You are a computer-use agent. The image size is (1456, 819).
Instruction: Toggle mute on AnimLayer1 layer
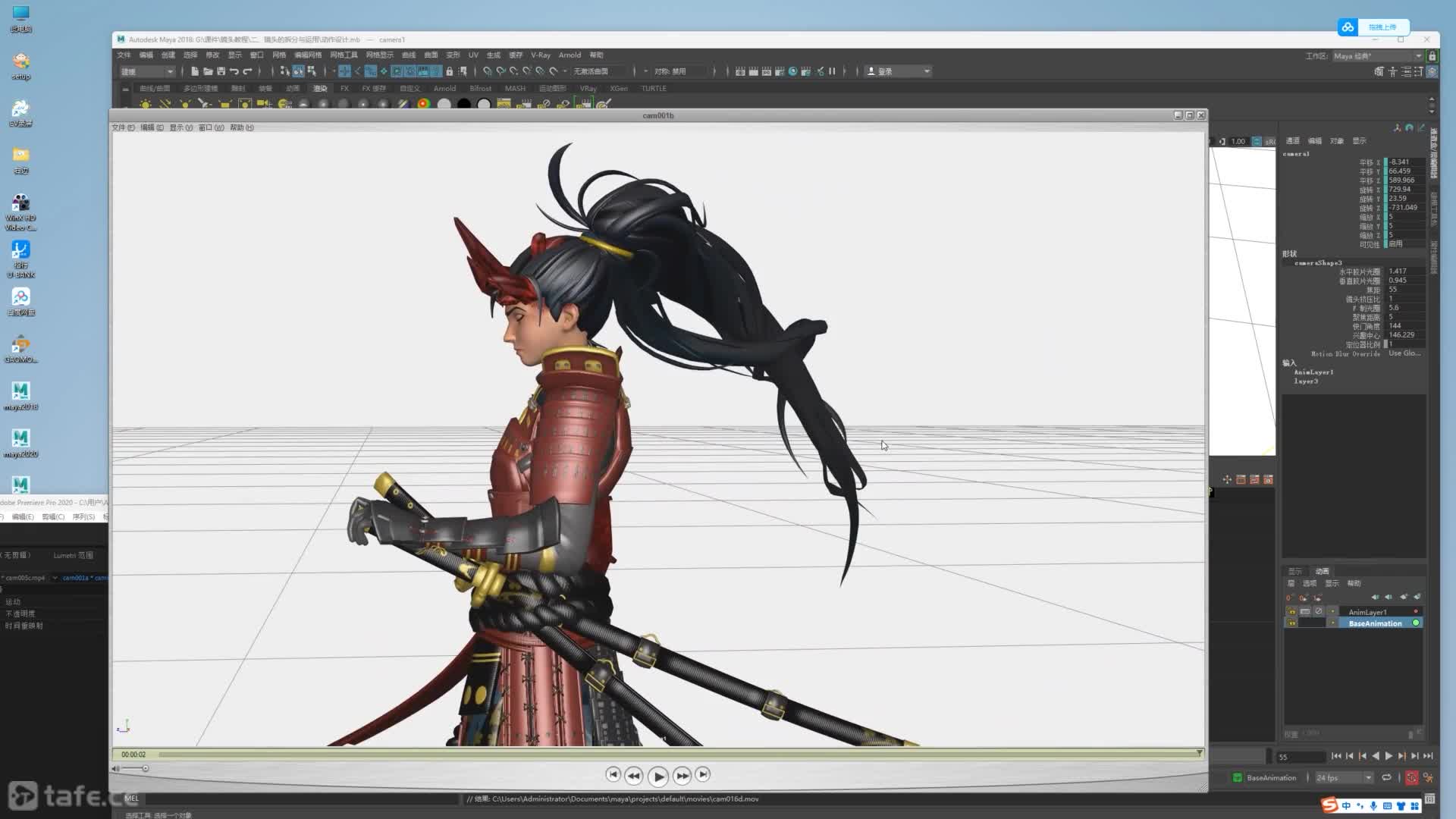pos(1319,612)
